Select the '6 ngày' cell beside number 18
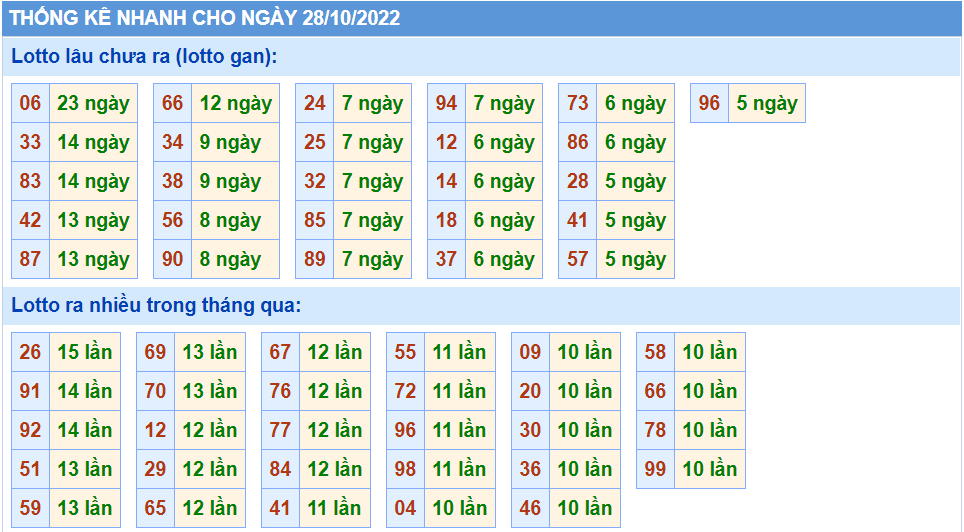 (x=504, y=220)
